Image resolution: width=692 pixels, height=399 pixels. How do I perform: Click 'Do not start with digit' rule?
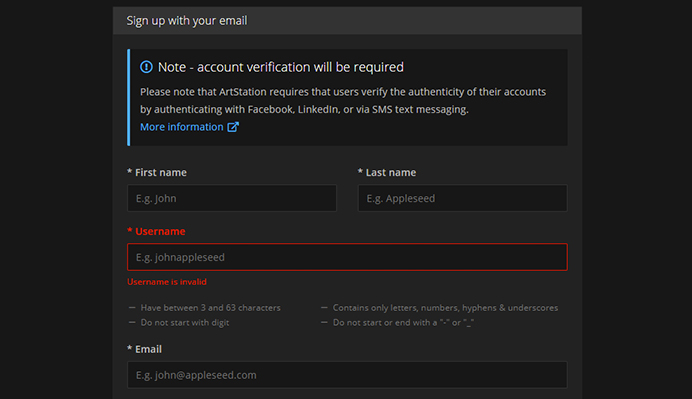[185, 323]
